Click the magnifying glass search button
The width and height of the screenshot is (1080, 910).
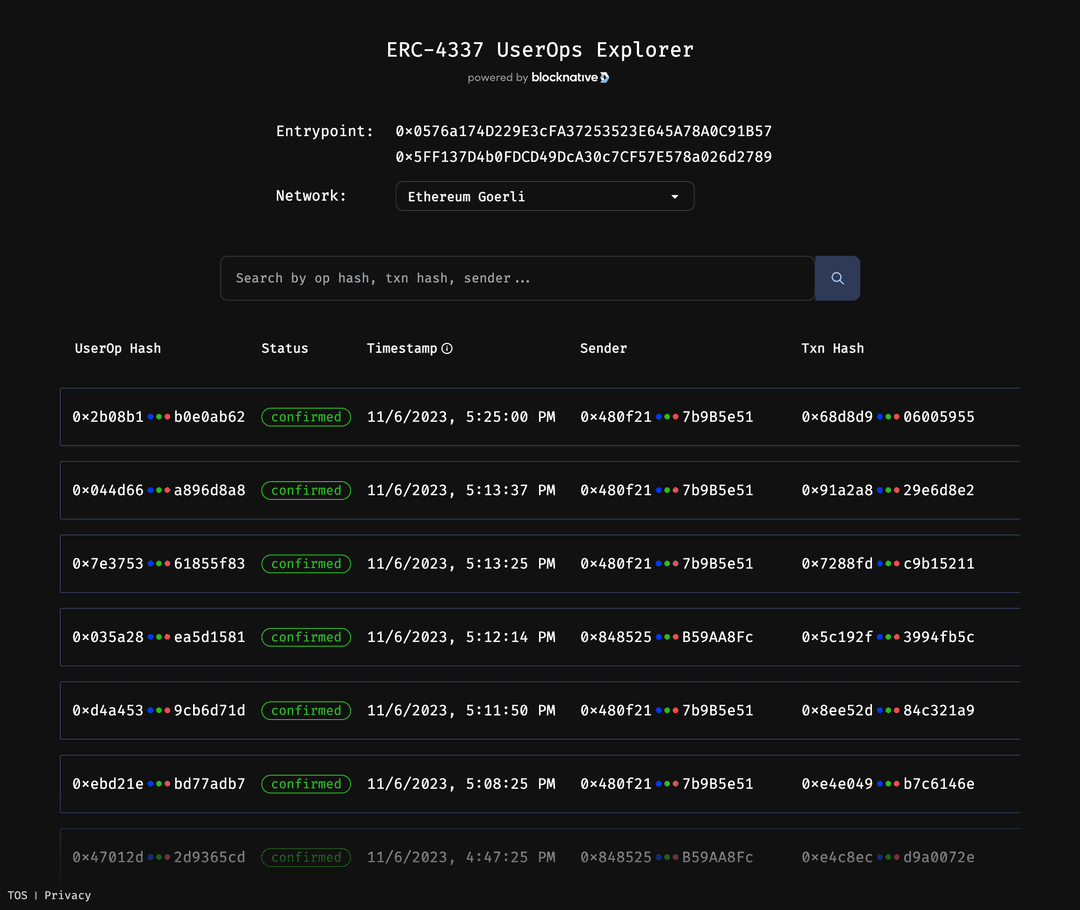click(837, 279)
